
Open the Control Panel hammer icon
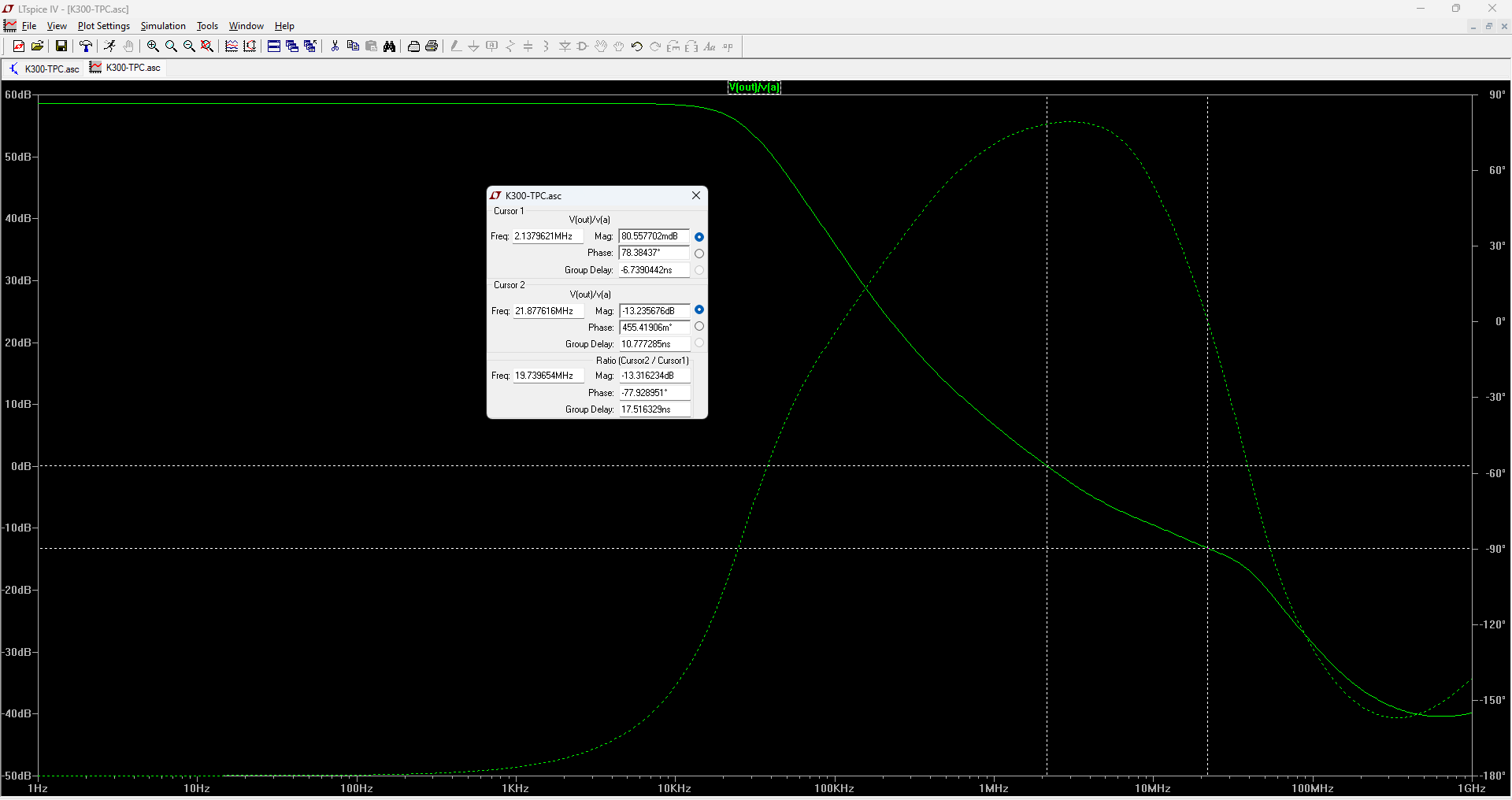(x=86, y=46)
